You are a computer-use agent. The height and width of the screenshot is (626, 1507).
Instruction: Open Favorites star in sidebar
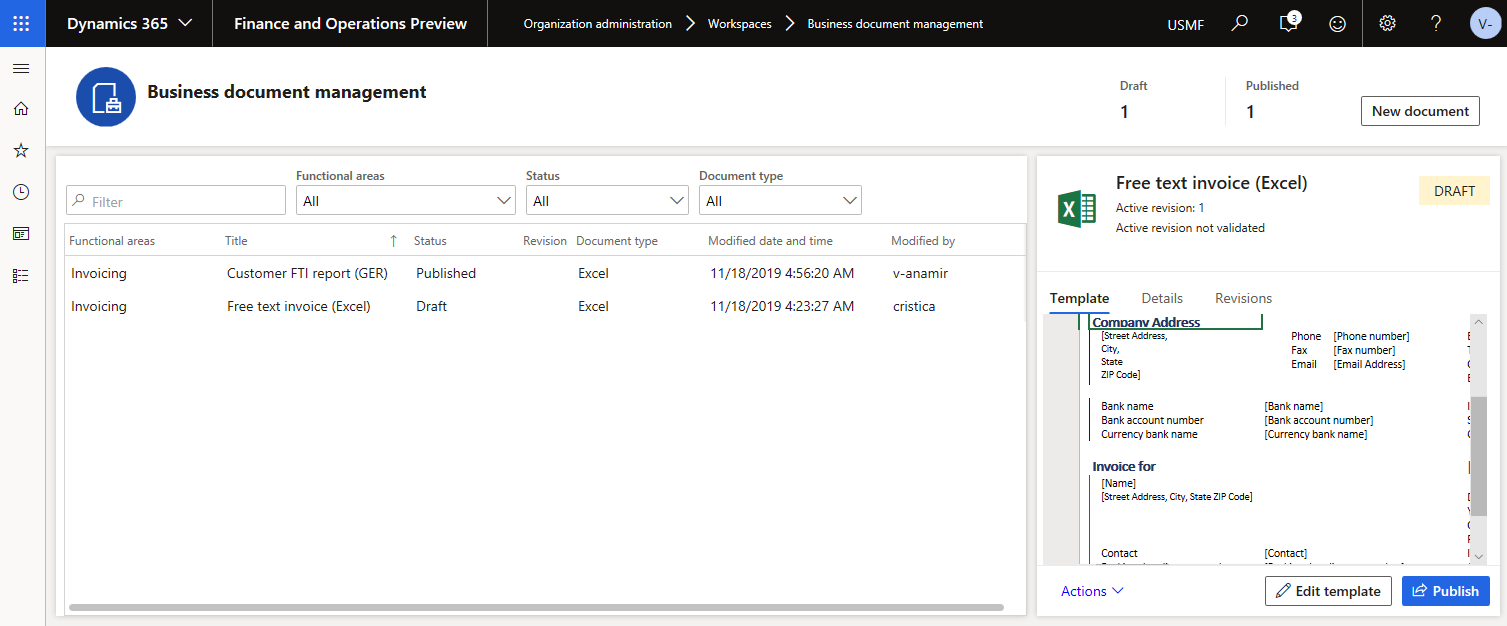point(21,150)
